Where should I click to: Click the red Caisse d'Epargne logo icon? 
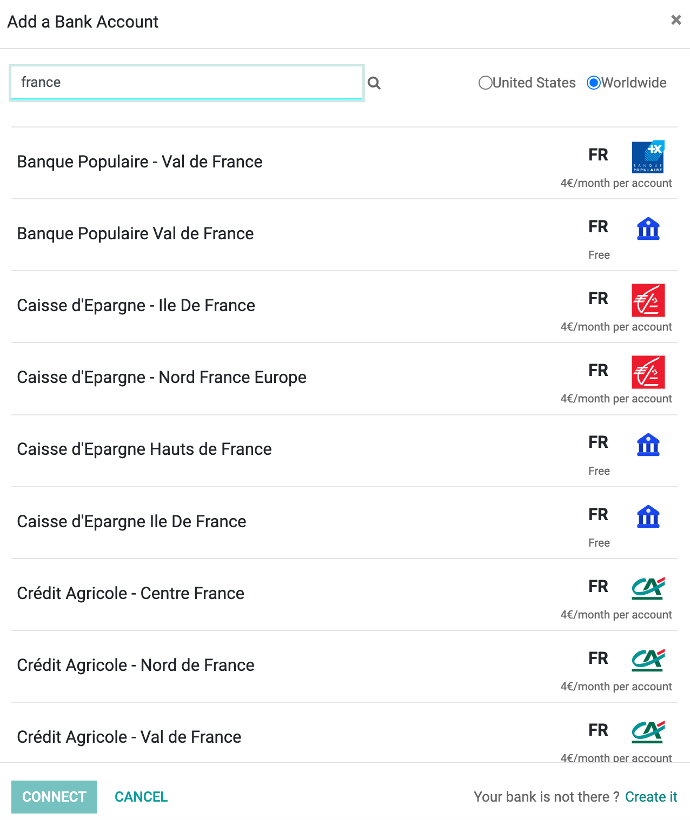(648, 300)
